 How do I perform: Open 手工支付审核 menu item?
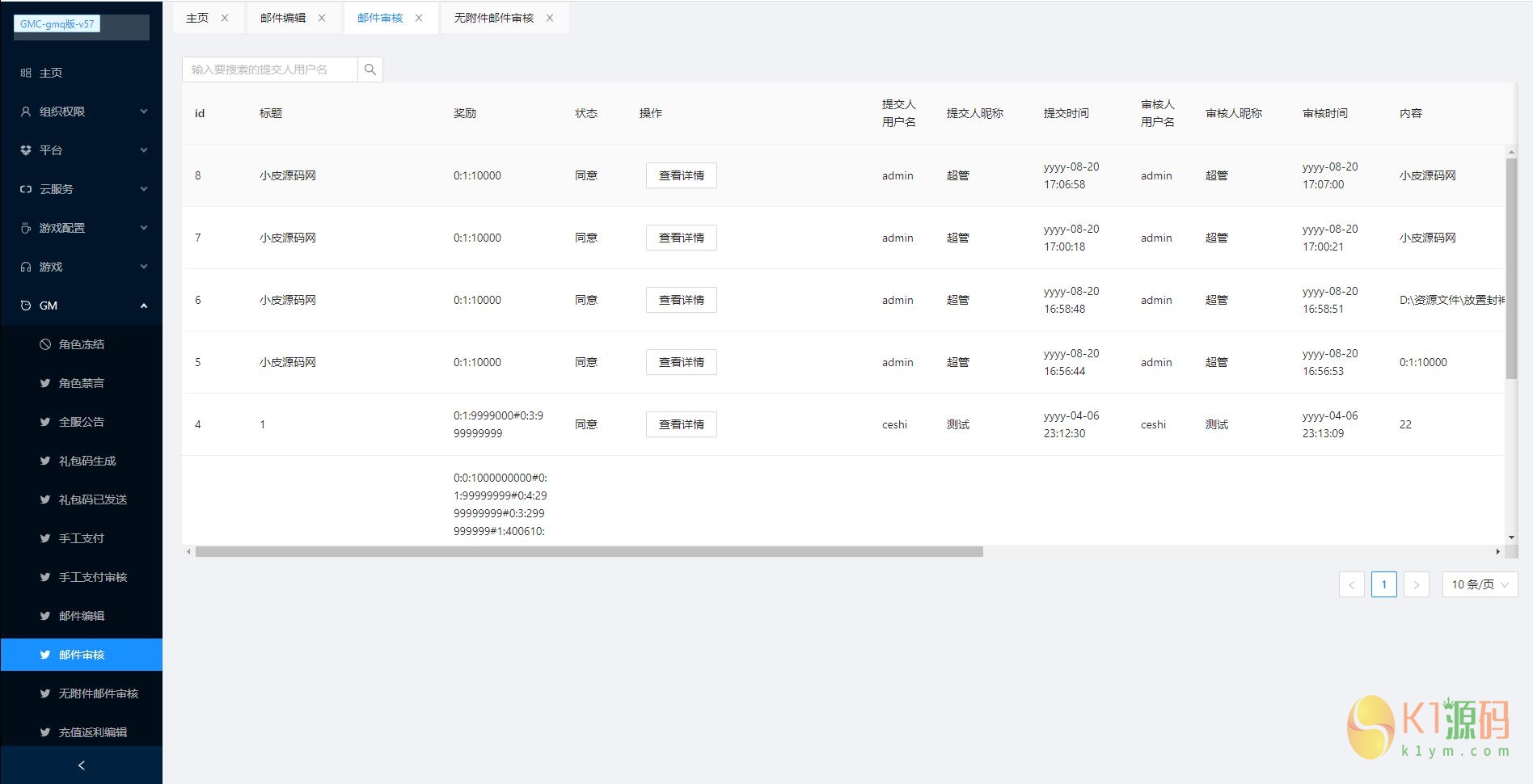pos(92,577)
